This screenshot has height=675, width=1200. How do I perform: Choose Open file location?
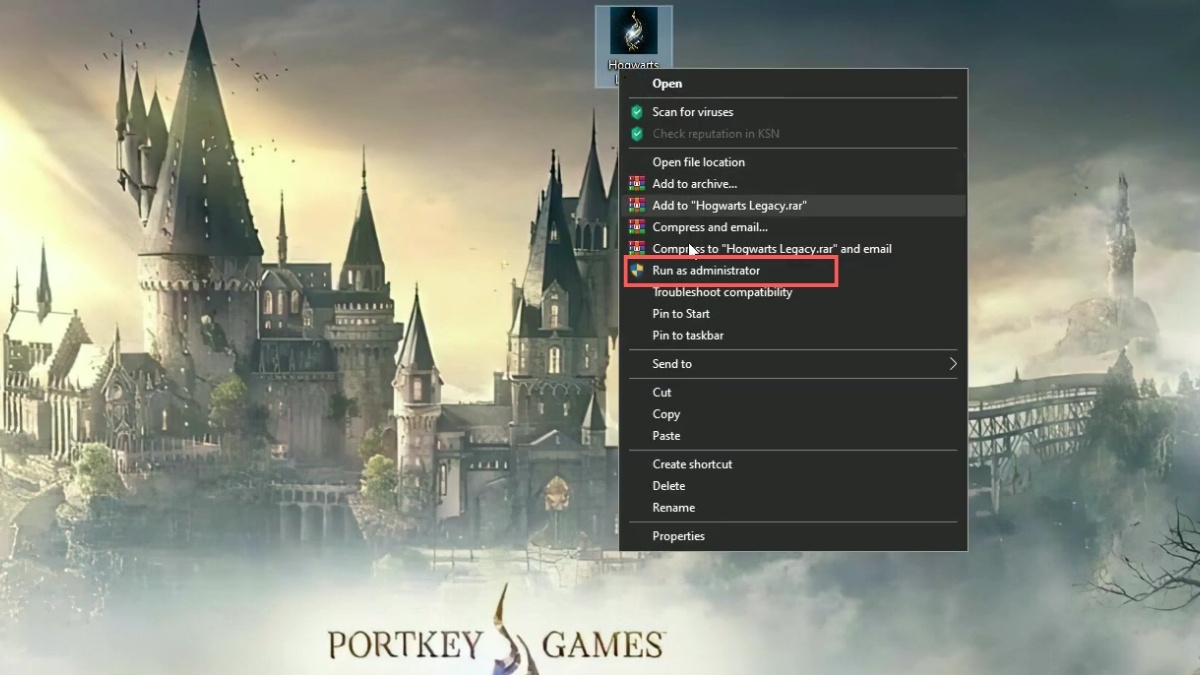pos(698,162)
